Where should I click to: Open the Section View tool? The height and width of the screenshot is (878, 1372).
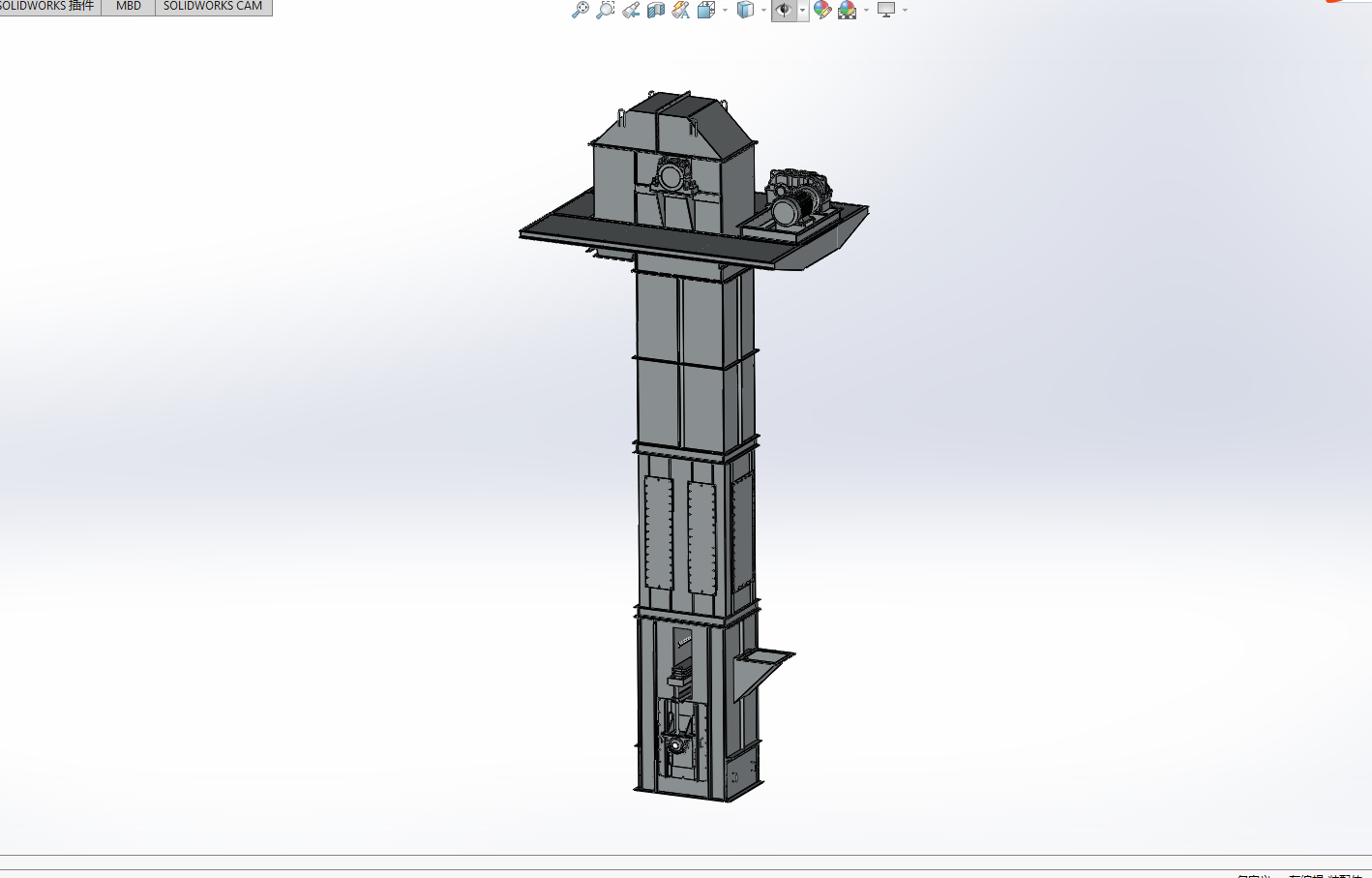pyautogui.click(x=656, y=10)
